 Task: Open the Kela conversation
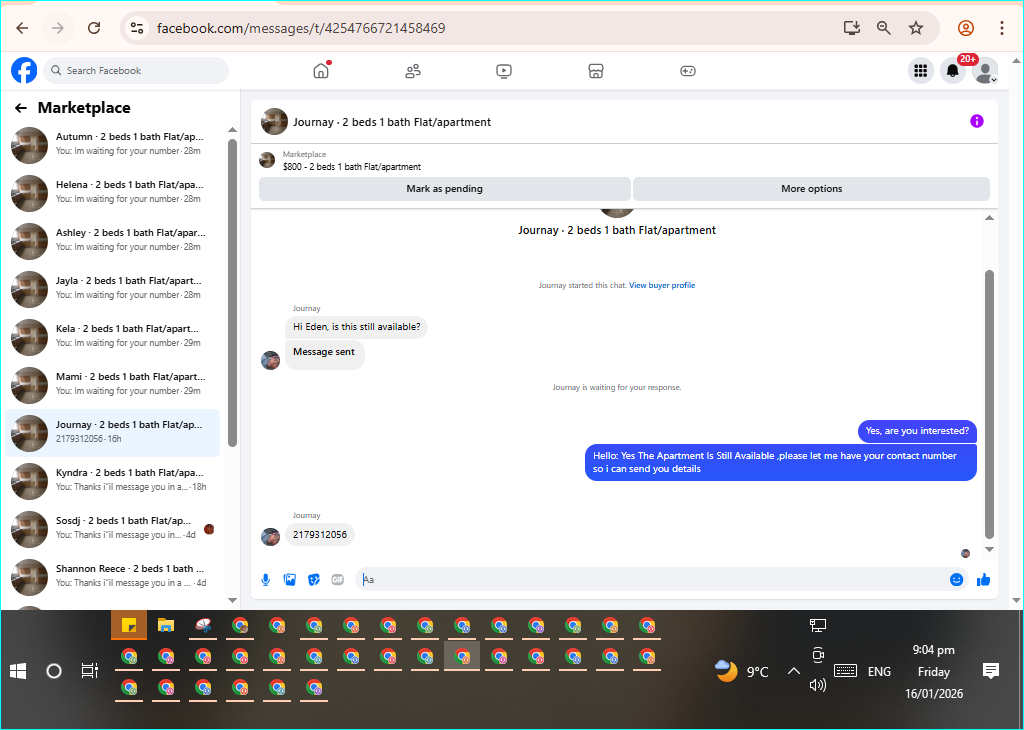113,337
